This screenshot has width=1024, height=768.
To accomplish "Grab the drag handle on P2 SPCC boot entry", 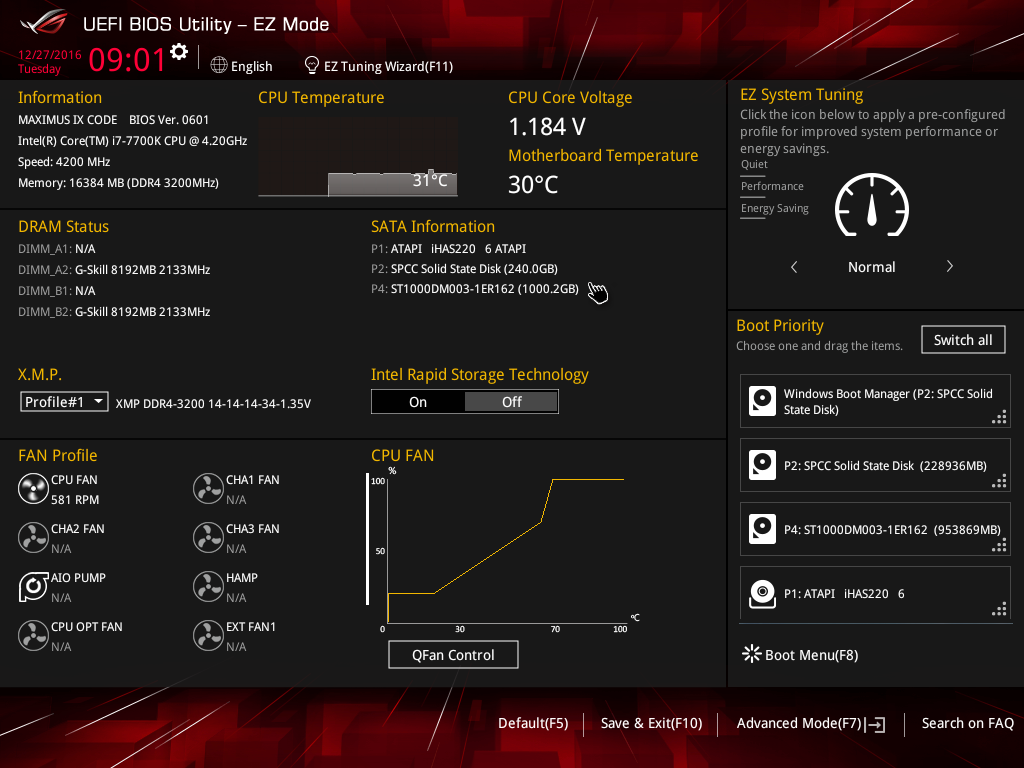I will tap(999, 481).
